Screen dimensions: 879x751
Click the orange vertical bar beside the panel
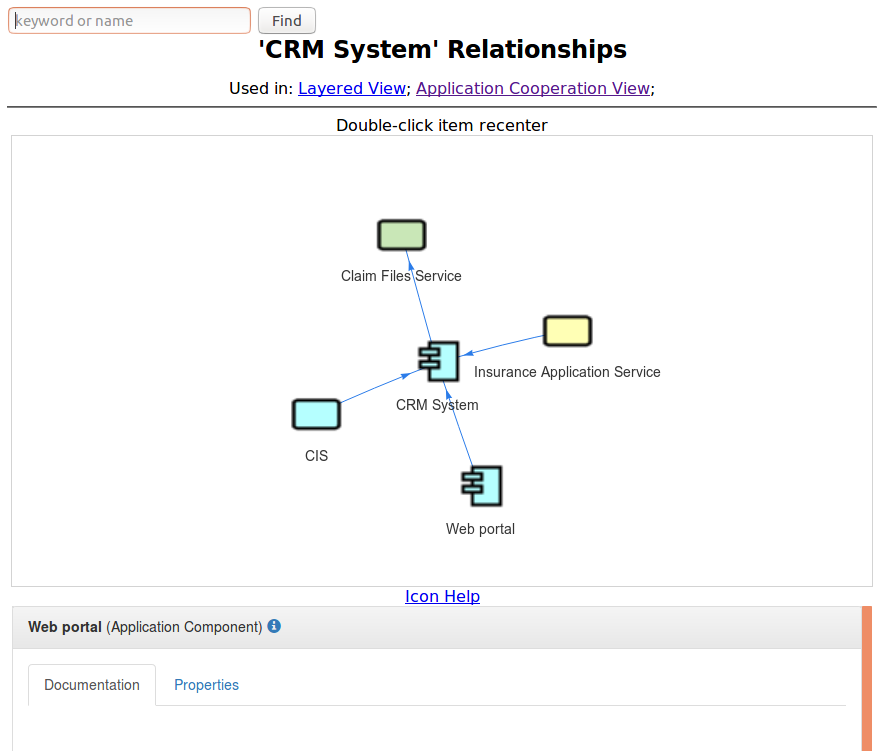tap(867, 678)
